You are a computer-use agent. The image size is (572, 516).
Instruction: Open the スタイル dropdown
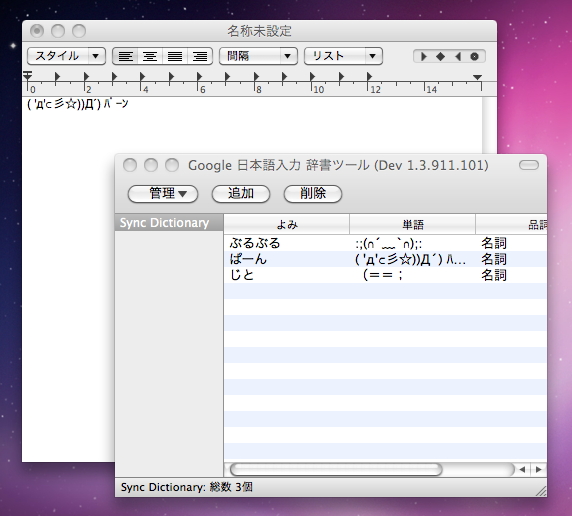click(66, 56)
